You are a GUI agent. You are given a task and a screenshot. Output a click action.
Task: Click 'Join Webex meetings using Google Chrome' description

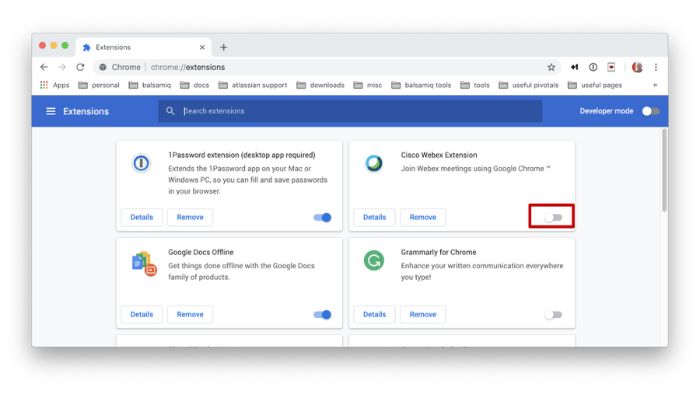[475, 169]
